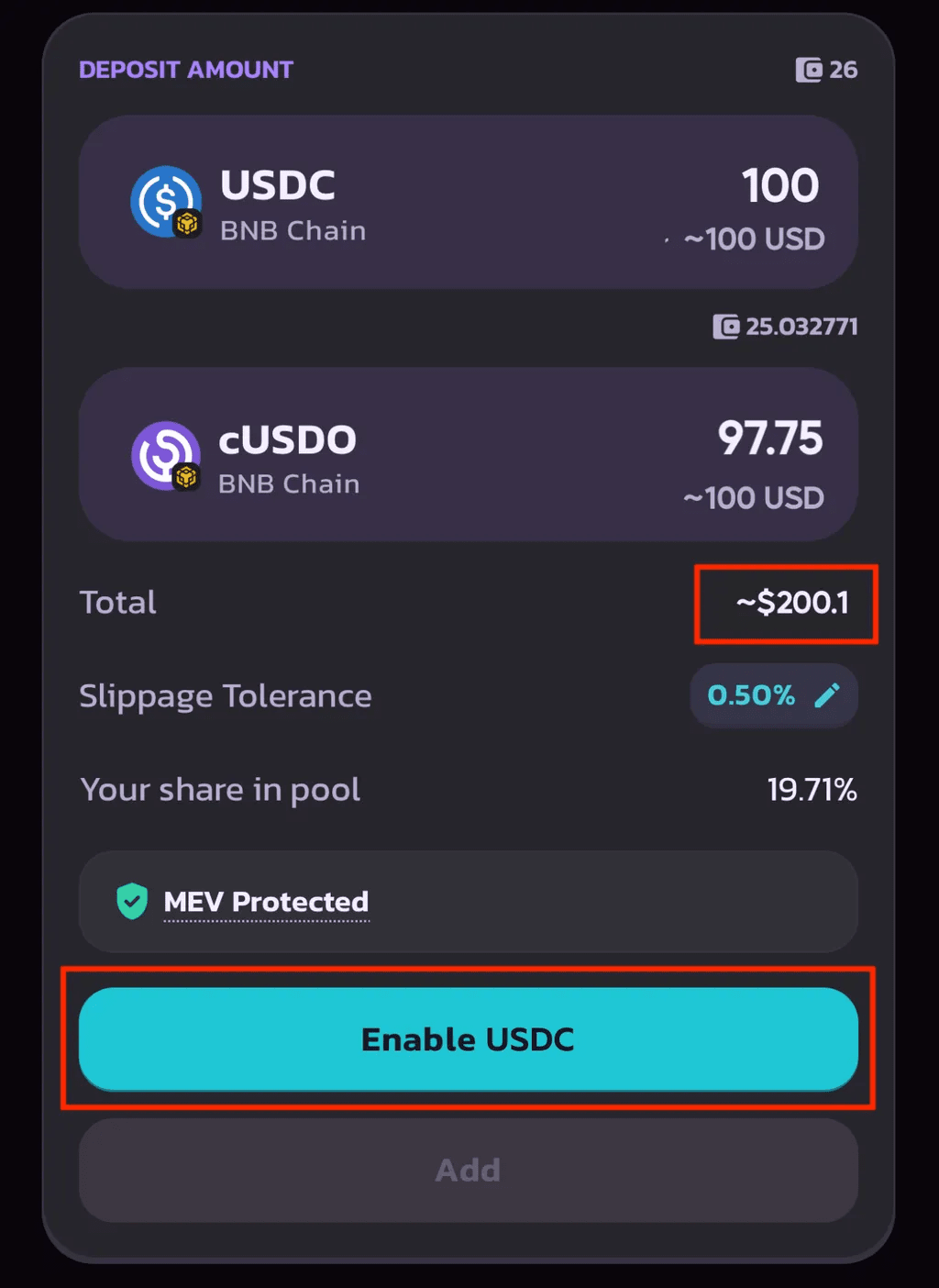939x1288 pixels.
Task: Click the 19.71% pool share value
Action: point(812,789)
